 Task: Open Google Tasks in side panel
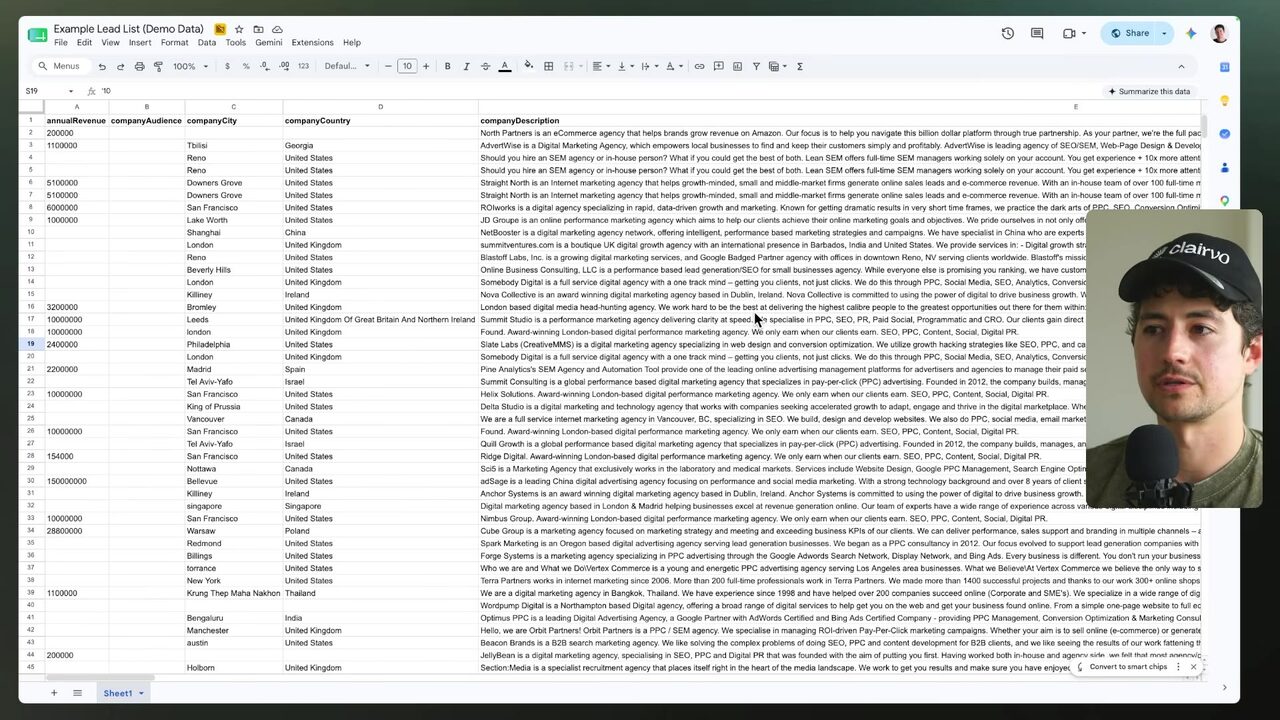point(1225,134)
